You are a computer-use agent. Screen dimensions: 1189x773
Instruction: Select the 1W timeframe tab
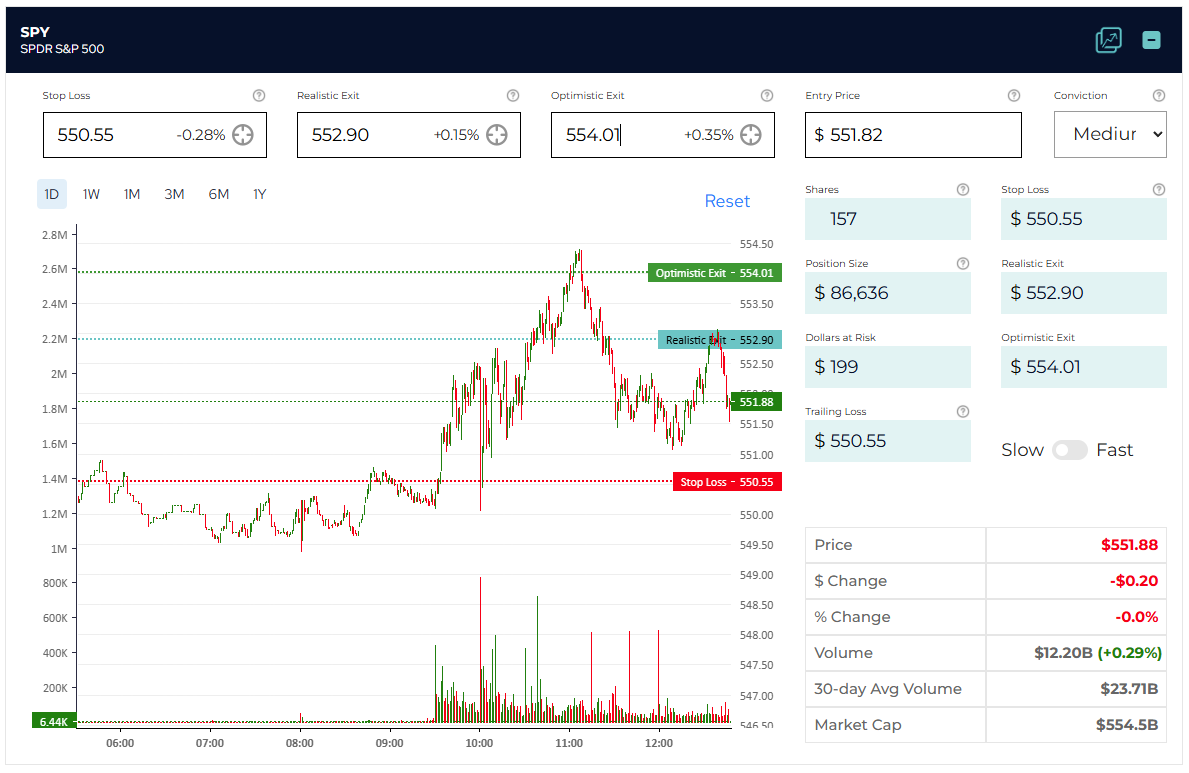pyautogui.click(x=91, y=194)
